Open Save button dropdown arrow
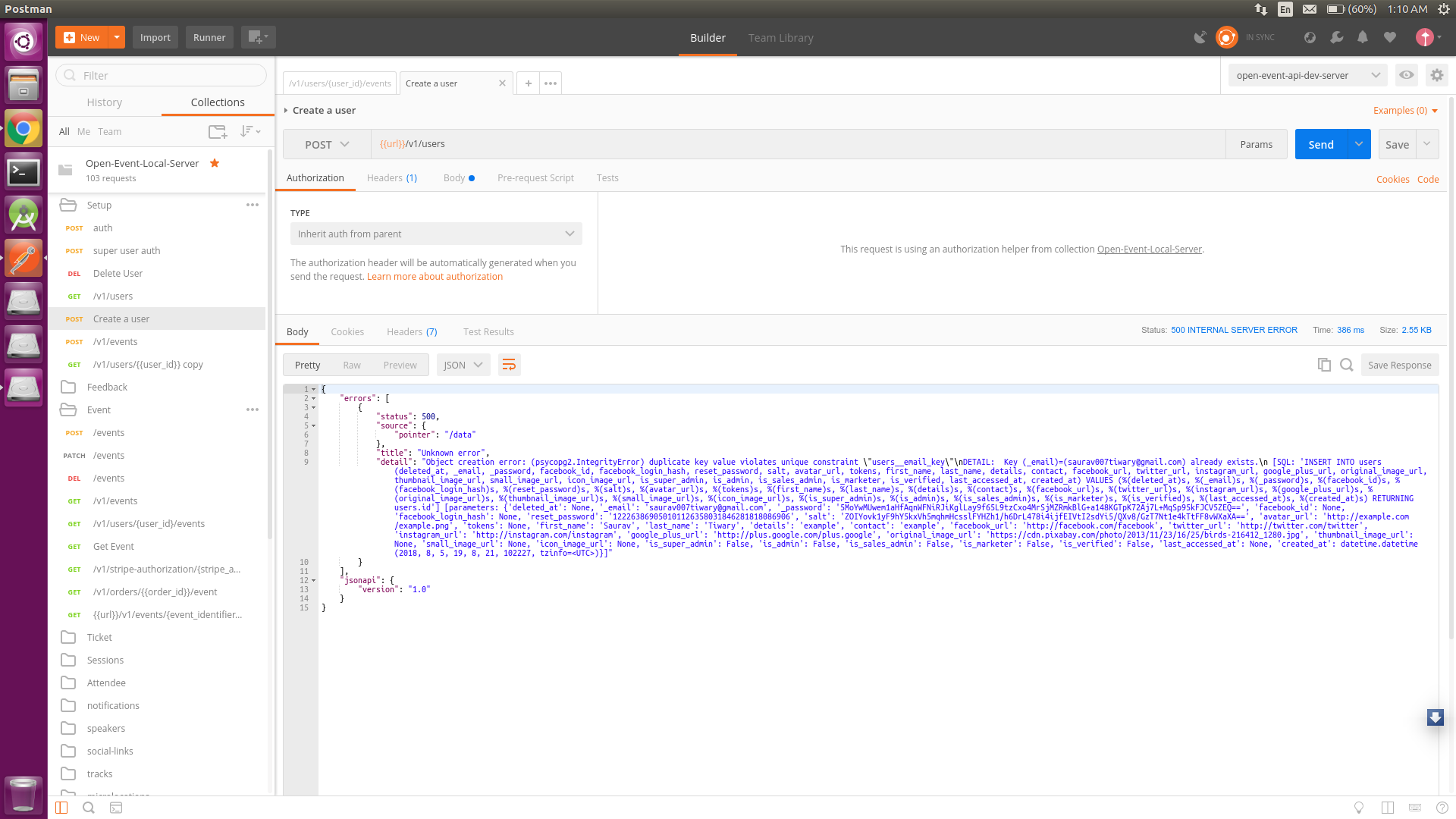The image size is (1456, 819). coord(1427,144)
